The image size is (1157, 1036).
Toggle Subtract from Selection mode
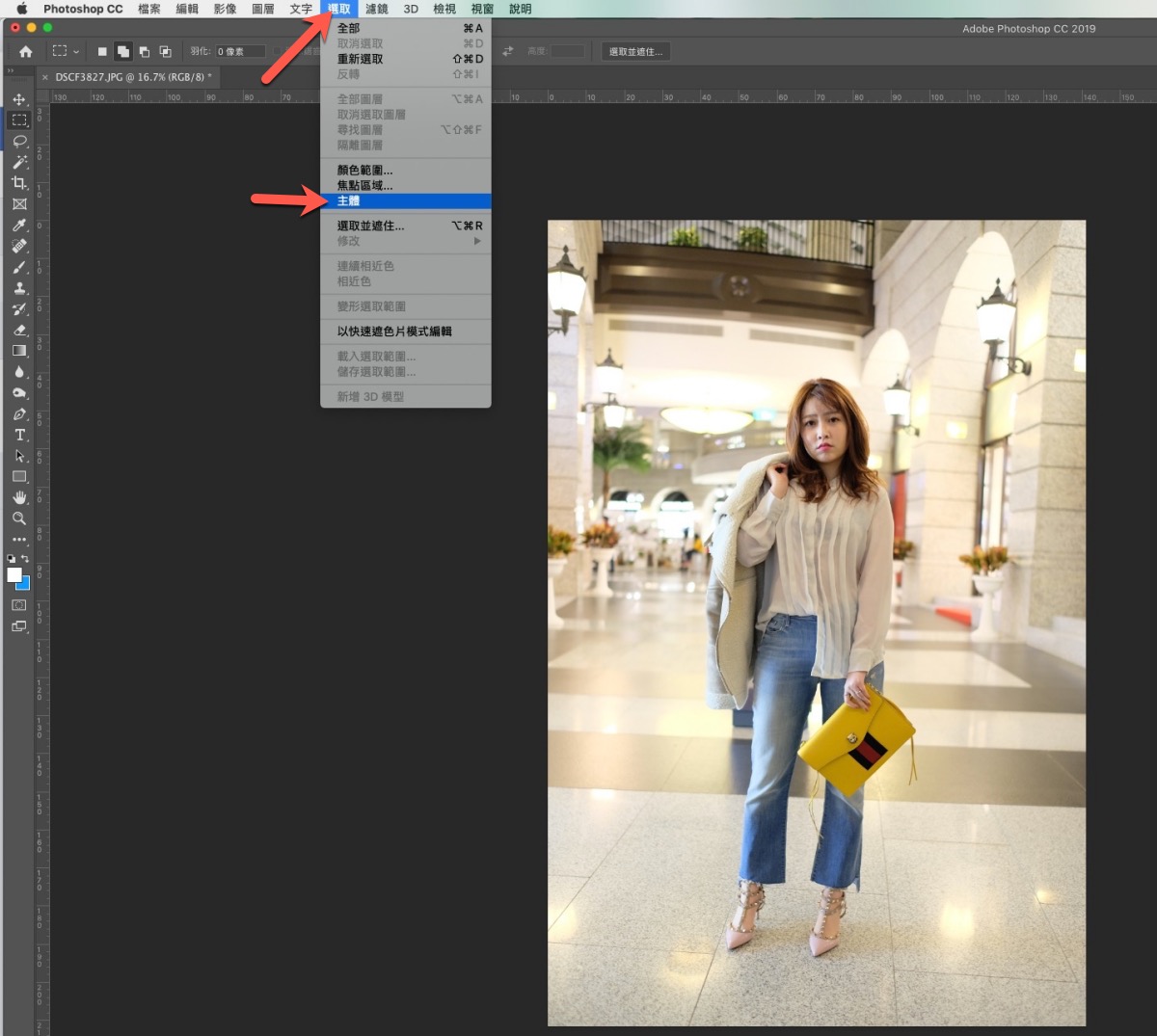[x=145, y=52]
